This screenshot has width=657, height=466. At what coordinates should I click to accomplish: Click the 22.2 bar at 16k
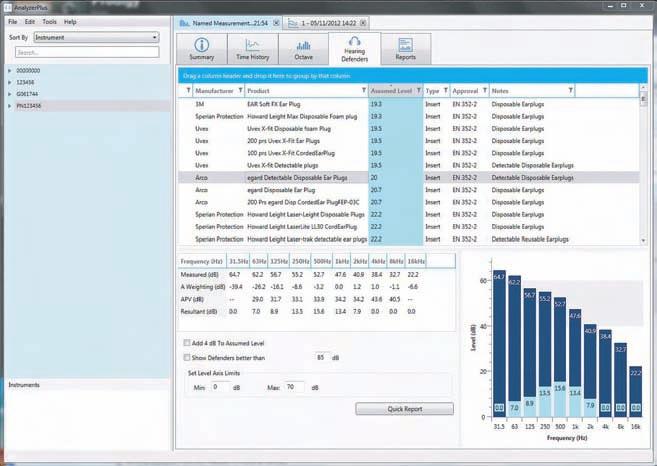pyautogui.click(x=636, y=392)
